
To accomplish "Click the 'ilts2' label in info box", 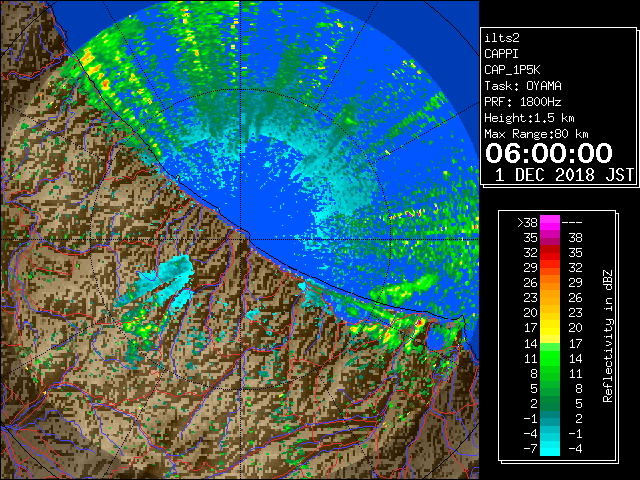I will point(502,38).
